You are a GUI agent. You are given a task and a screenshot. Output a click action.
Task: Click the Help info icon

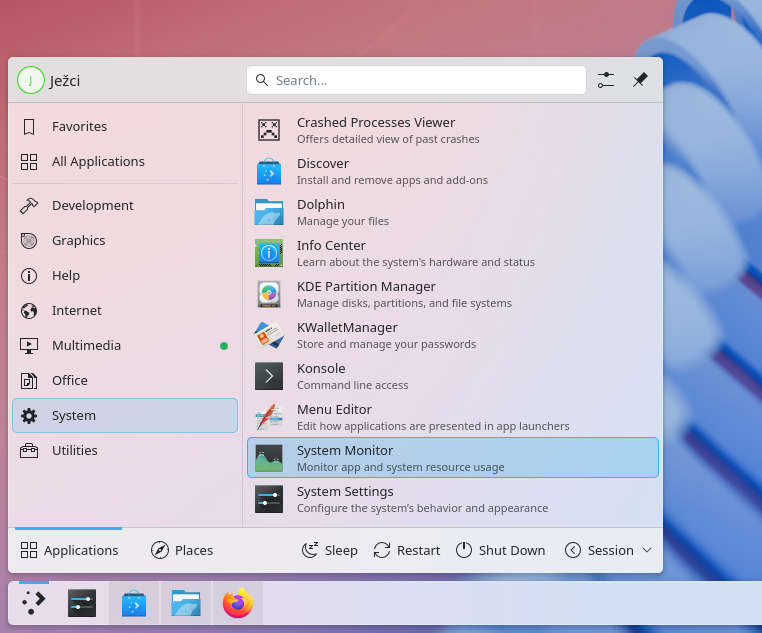click(29, 275)
